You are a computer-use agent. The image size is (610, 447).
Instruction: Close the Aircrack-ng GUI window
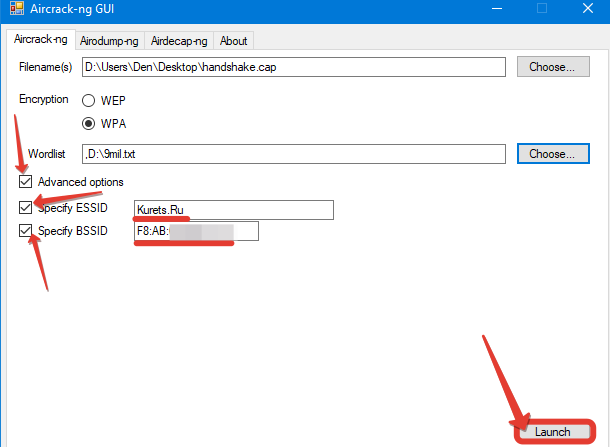point(588,8)
